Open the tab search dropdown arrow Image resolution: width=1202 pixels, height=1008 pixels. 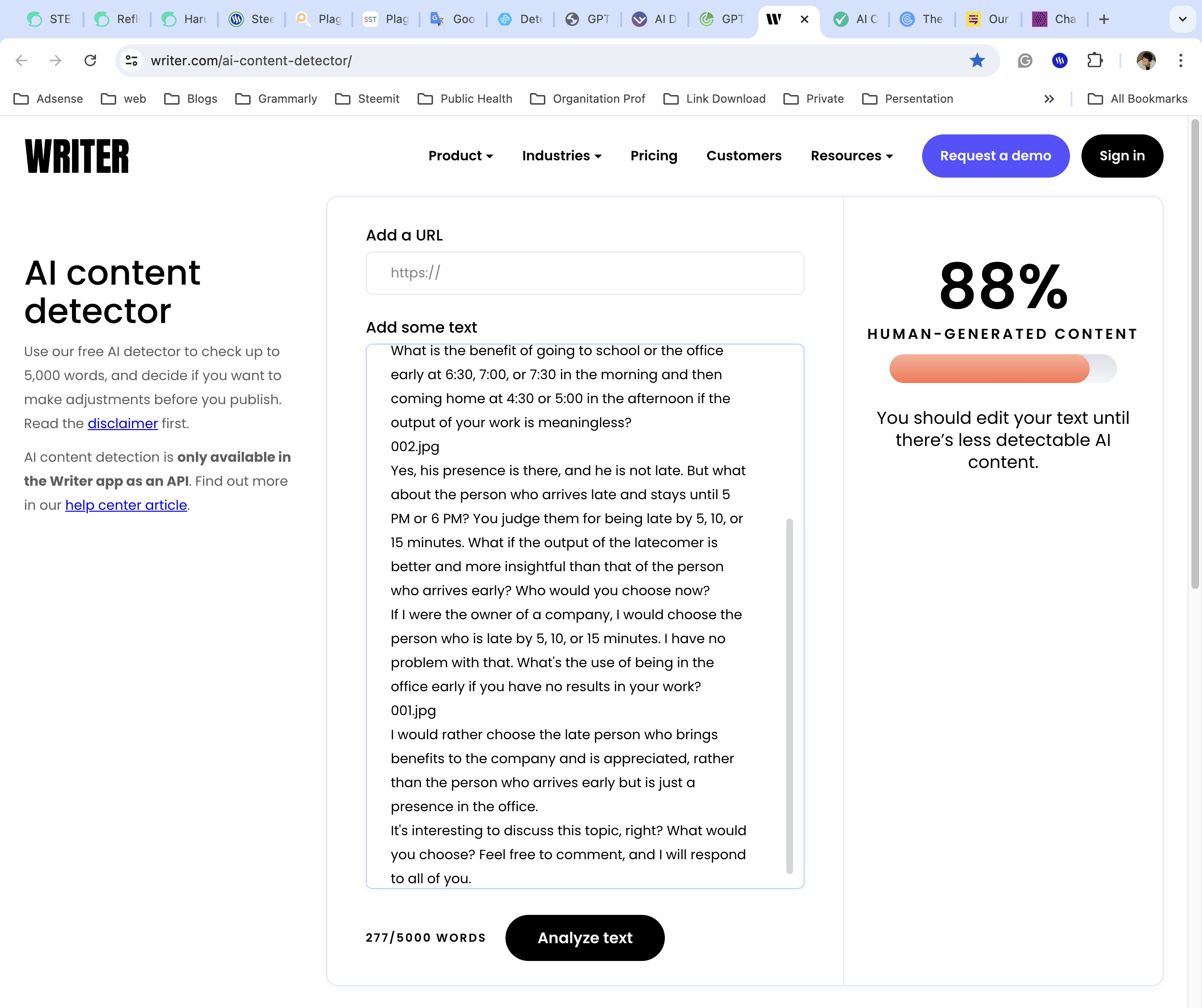[1182, 20]
